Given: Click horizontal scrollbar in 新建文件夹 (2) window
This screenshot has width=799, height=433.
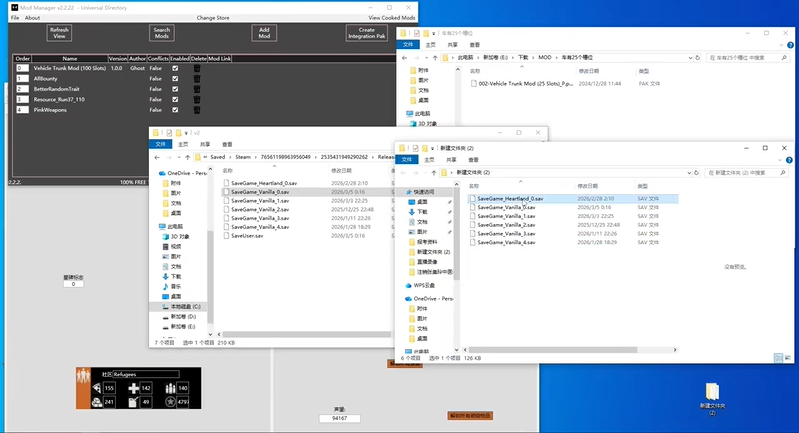Looking at the screenshot, I should [553, 350].
